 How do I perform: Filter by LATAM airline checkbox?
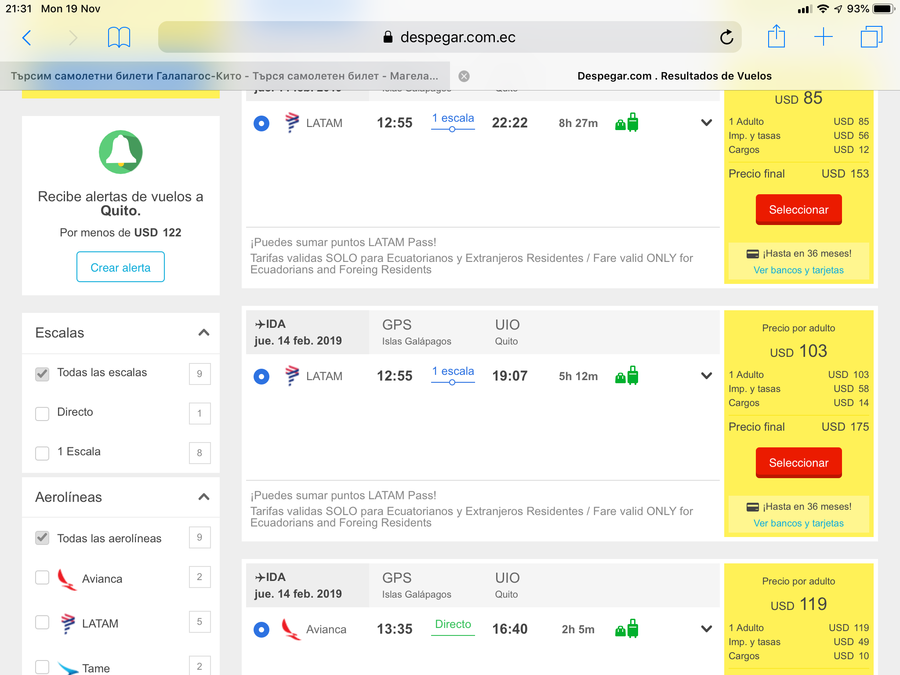42,622
